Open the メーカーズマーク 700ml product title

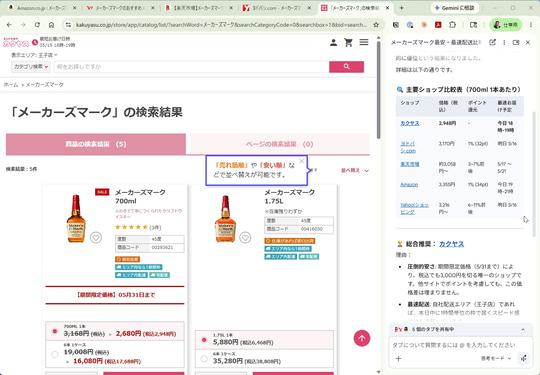(x=140, y=196)
